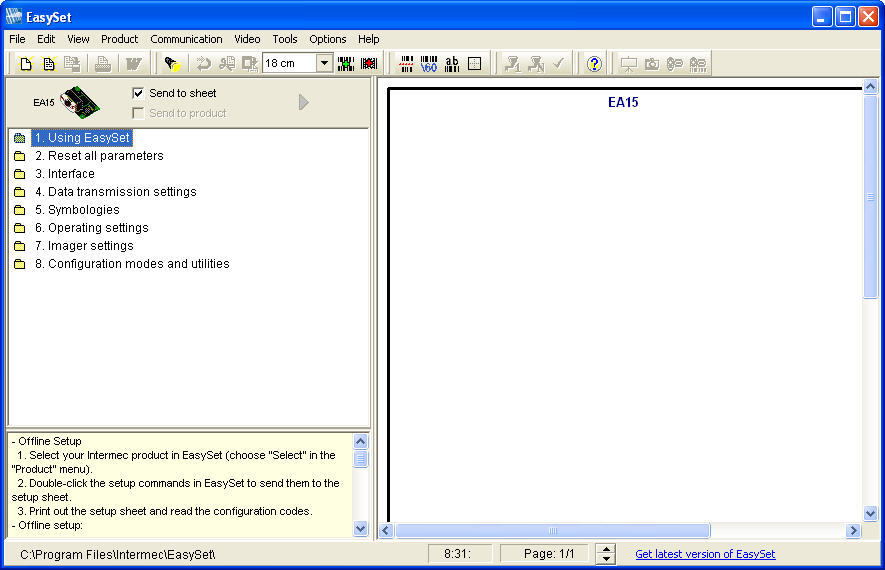Click the EA15 product image

point(80,102)
